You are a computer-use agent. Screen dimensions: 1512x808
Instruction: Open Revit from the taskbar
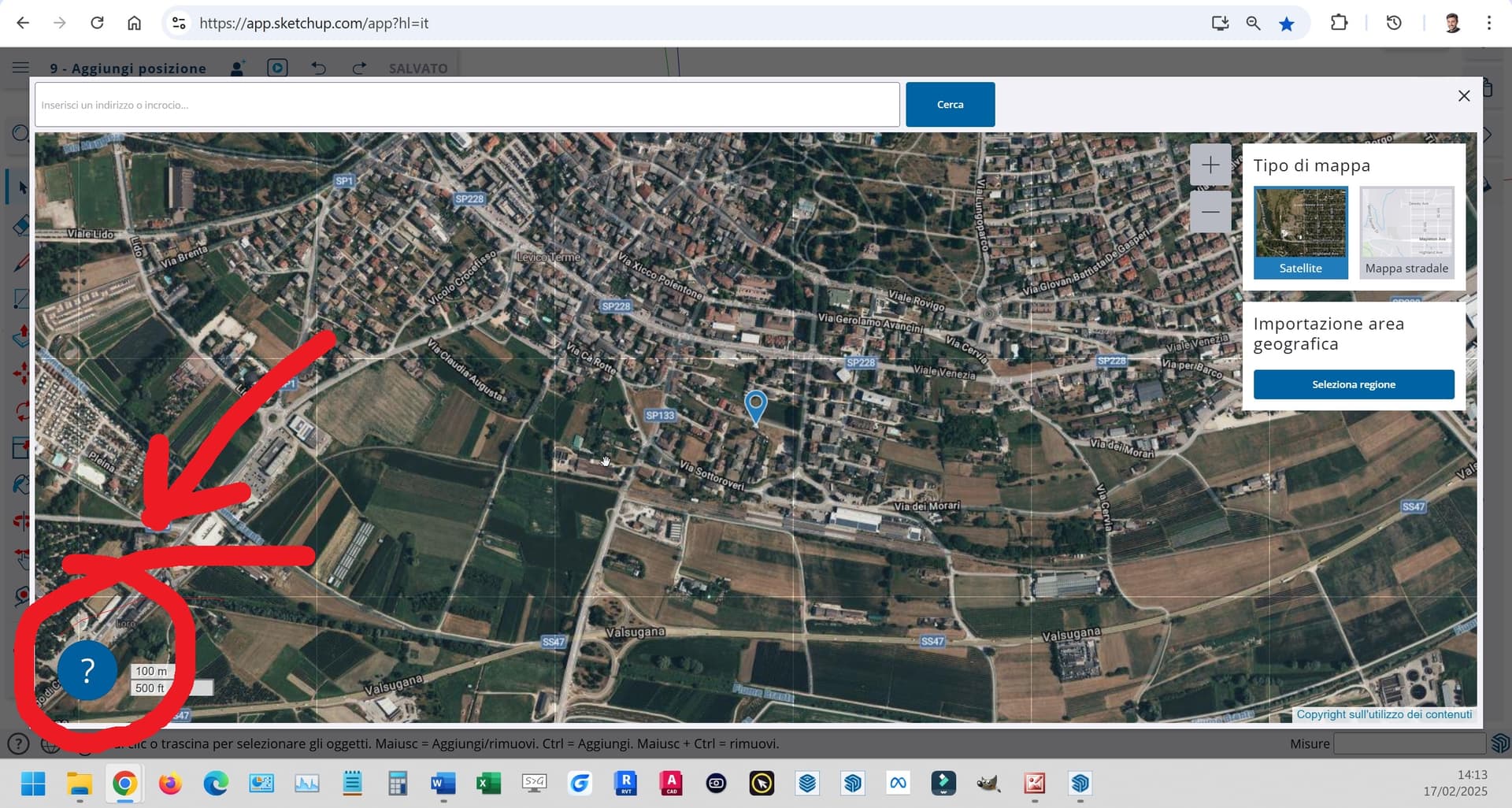(x=626, y=784)
